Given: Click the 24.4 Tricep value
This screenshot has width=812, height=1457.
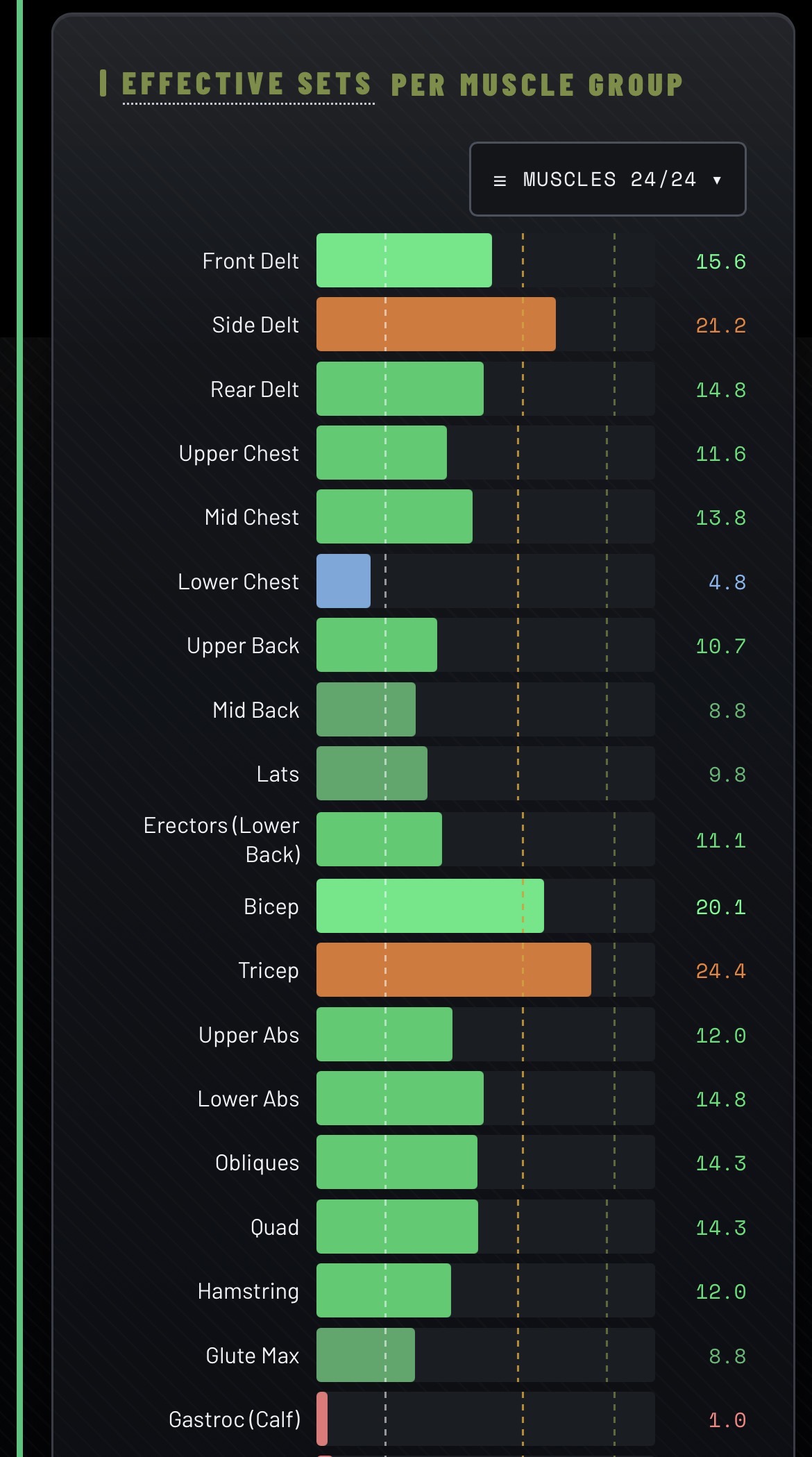Looking at the screenshot, I should pos(720,971).
